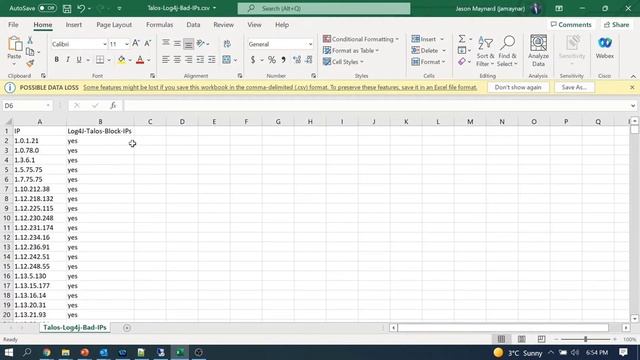
Task: Click the Comments button
Action: pyautogui.click(x=571, y=25)
